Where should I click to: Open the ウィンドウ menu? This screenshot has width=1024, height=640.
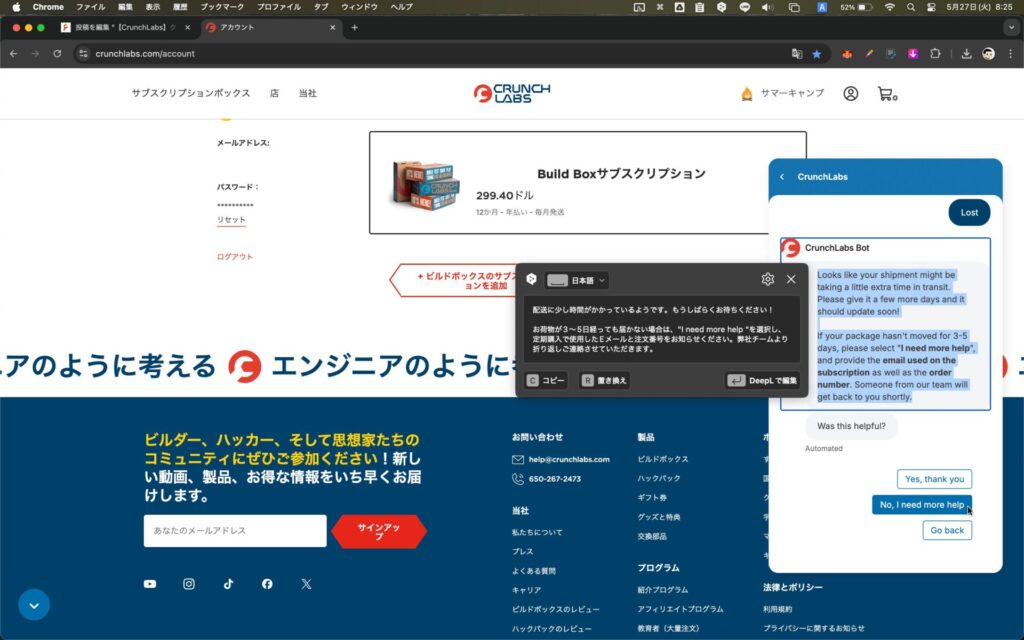pos(359,7)
